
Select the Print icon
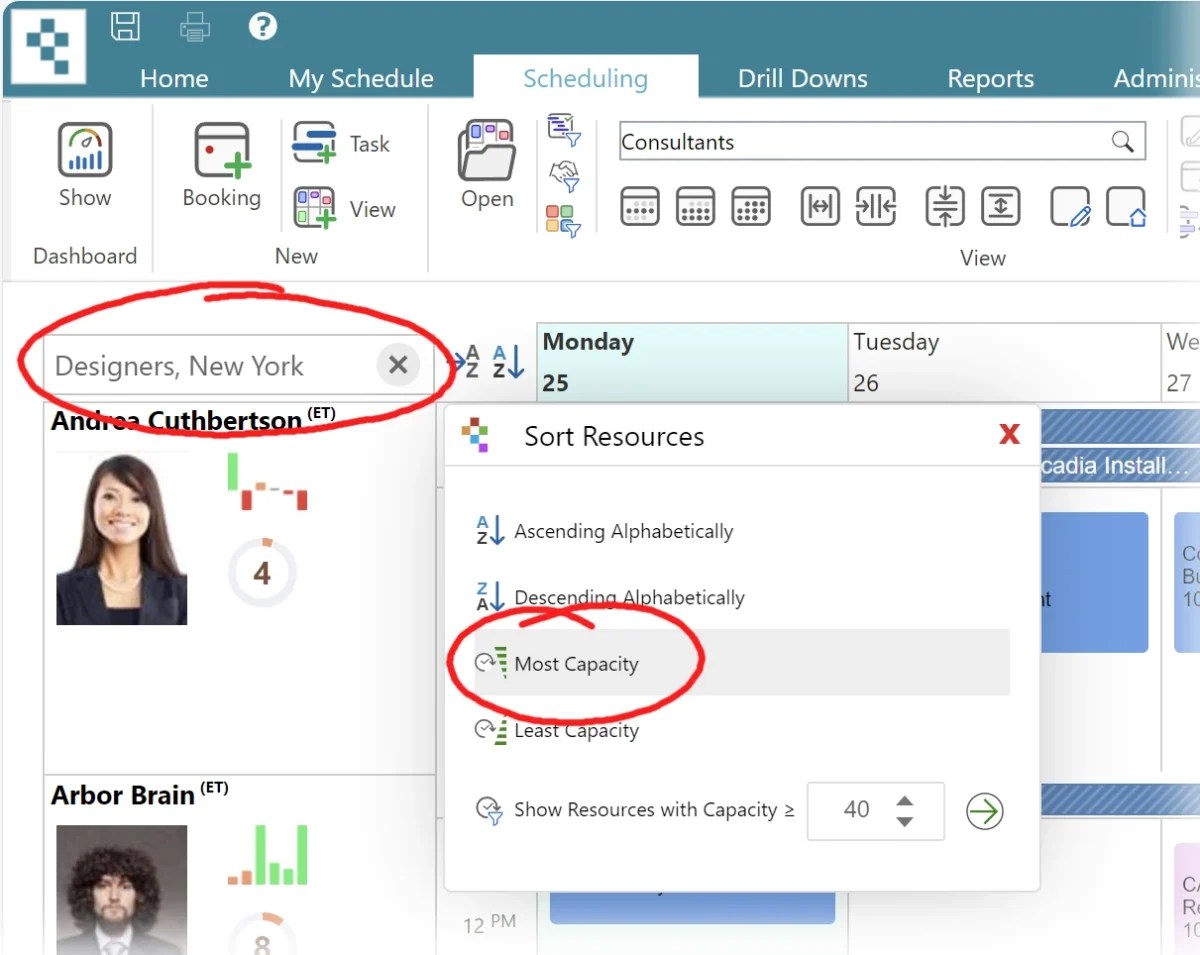[x=194, y=26]
